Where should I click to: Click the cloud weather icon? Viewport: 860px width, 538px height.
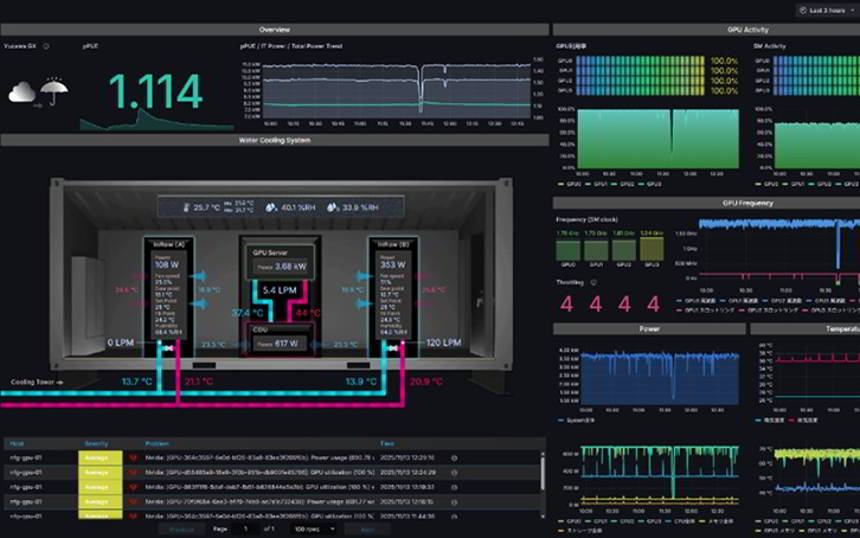22,93
